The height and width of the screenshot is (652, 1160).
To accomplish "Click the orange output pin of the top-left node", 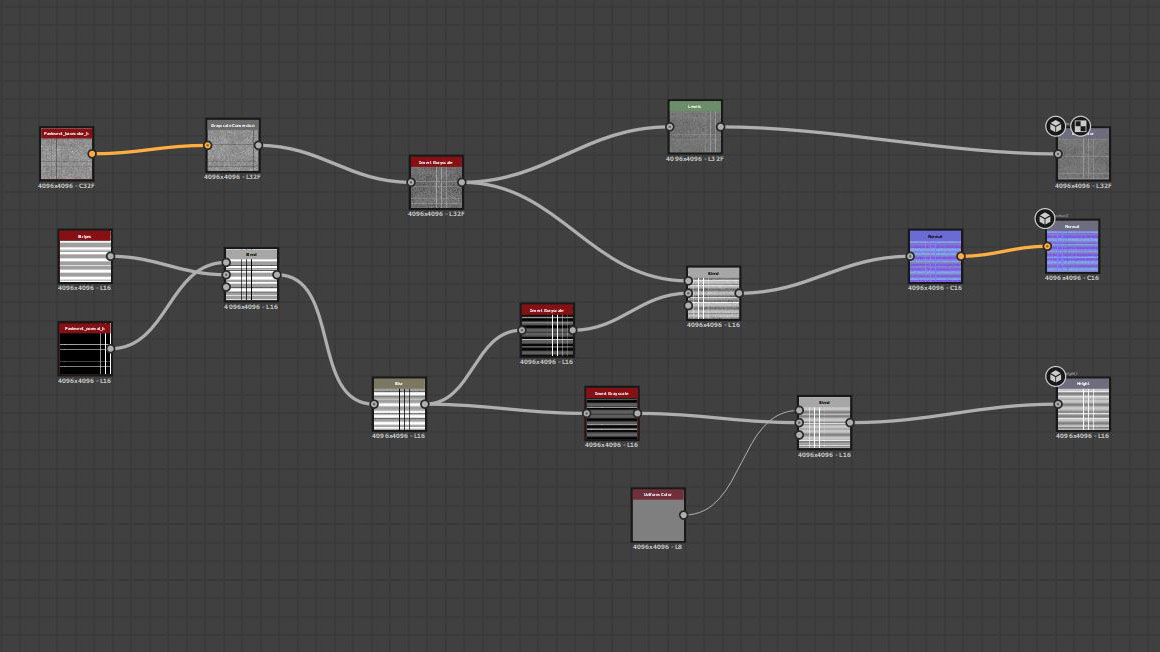I will (92, 154).
